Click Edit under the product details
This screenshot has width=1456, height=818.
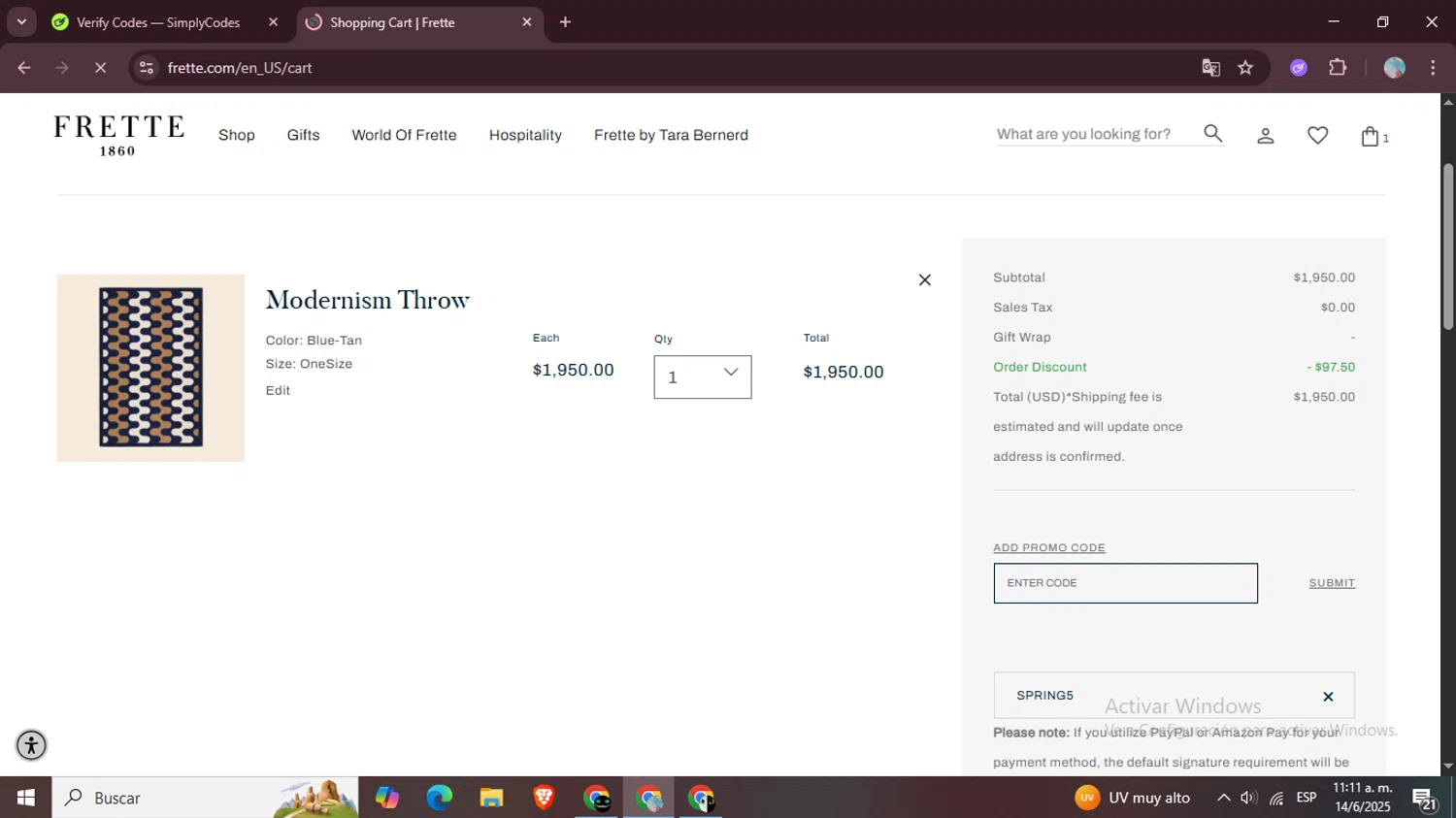click(278, 390)
